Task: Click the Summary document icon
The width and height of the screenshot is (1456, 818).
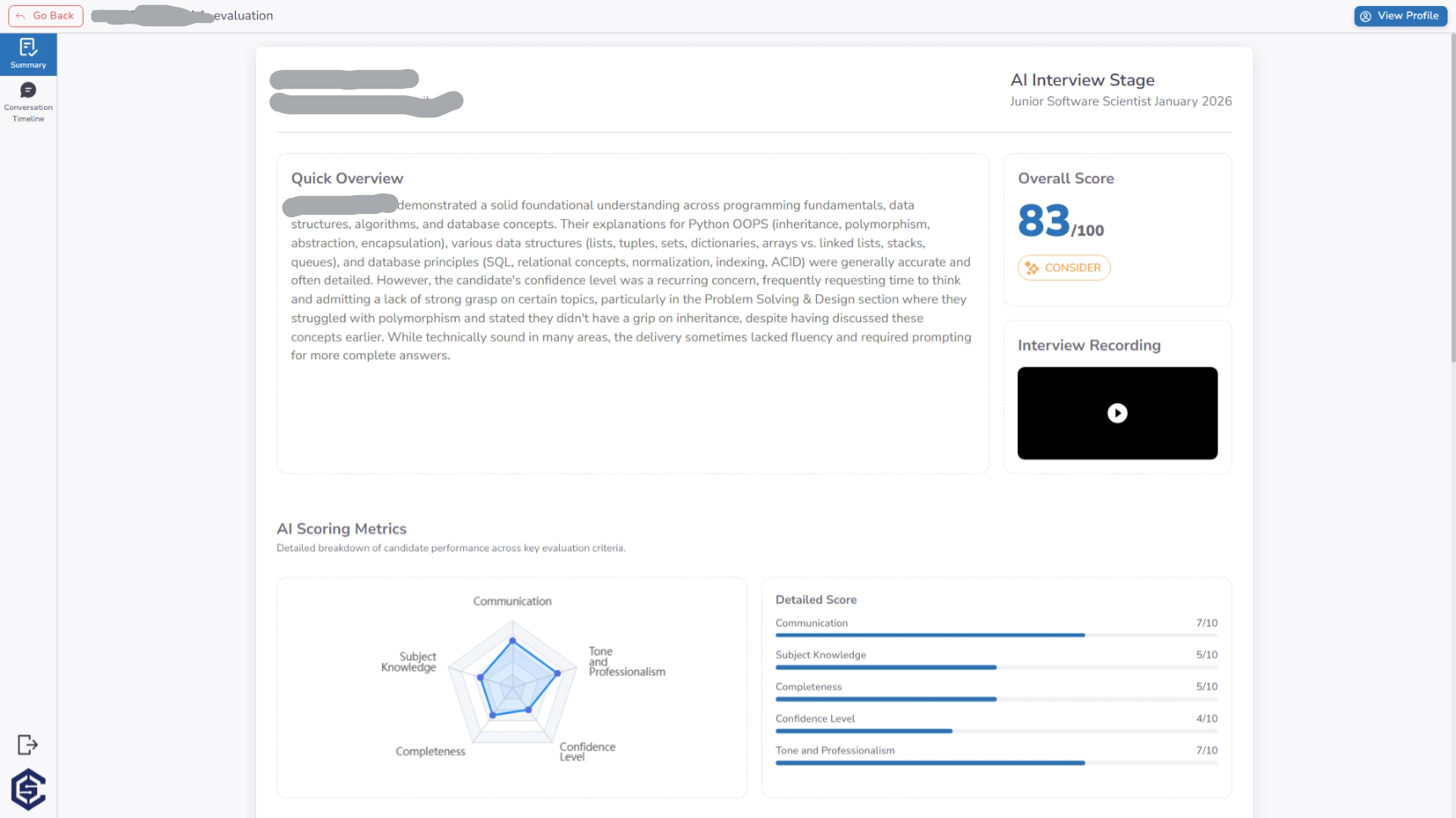Action: coord(28,47)
